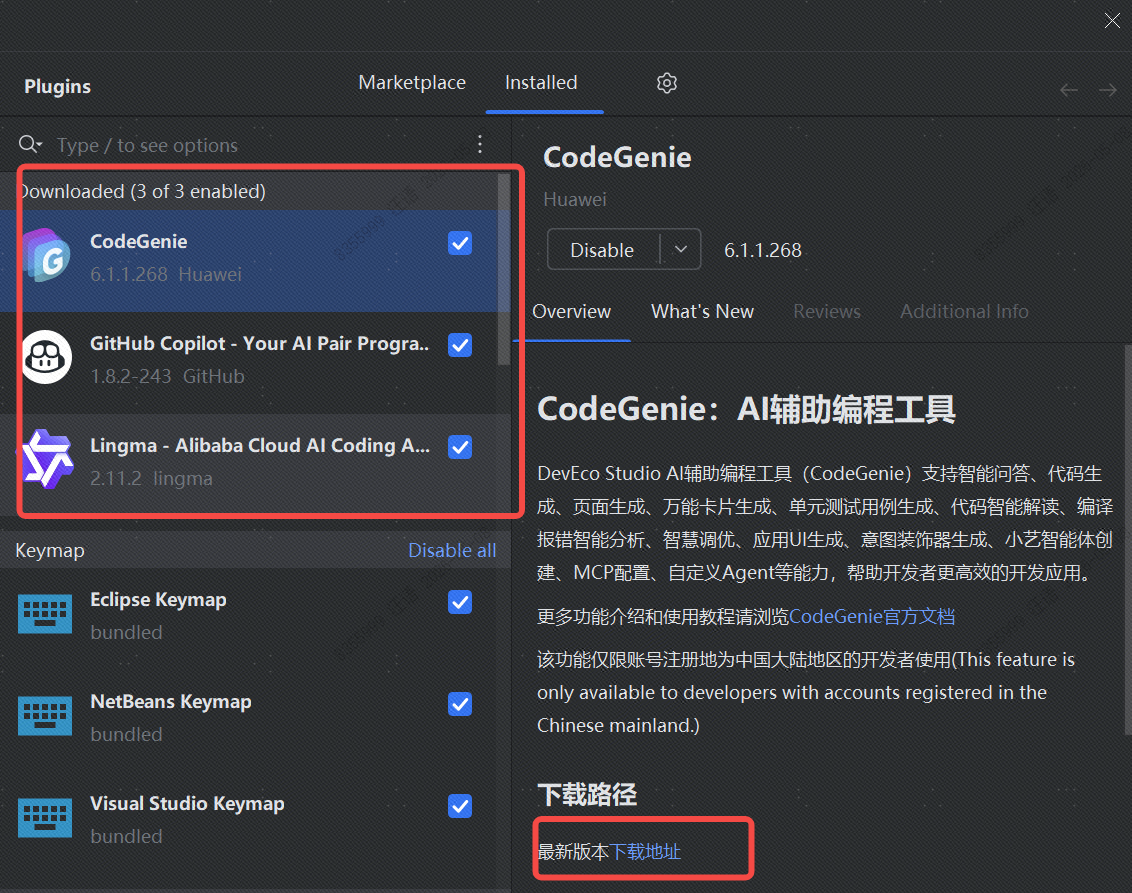
Task: Toggle the Visual Studio Keymap checkbox
Action: [460, 806]
